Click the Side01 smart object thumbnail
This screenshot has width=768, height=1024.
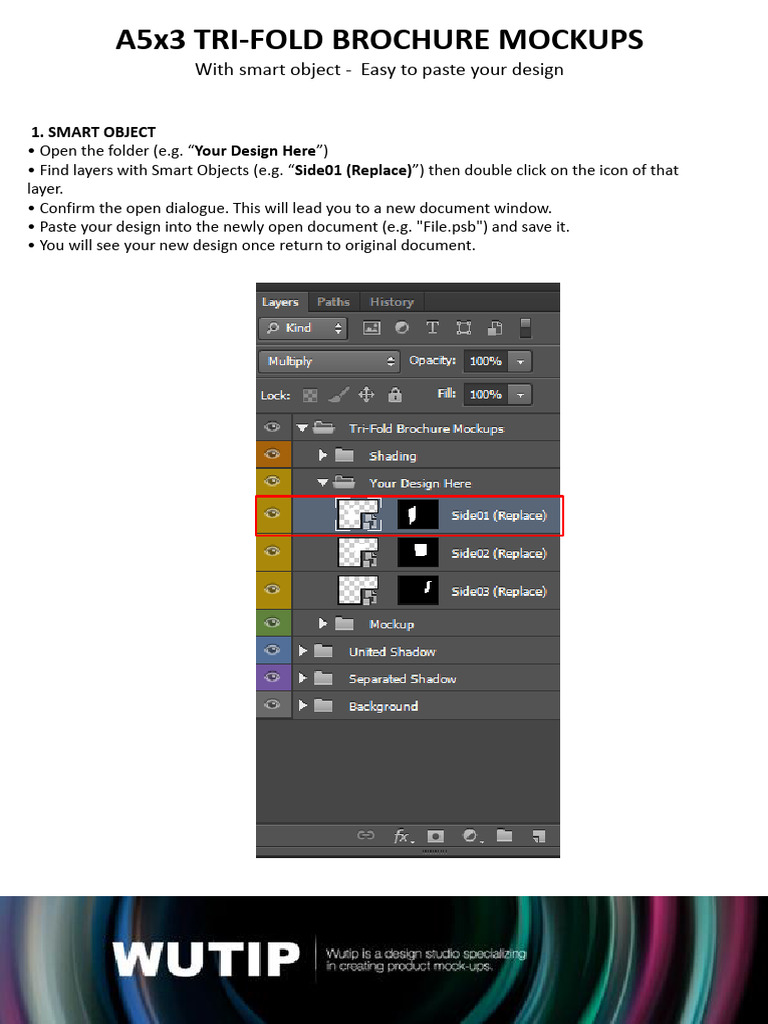pos(358,515)
